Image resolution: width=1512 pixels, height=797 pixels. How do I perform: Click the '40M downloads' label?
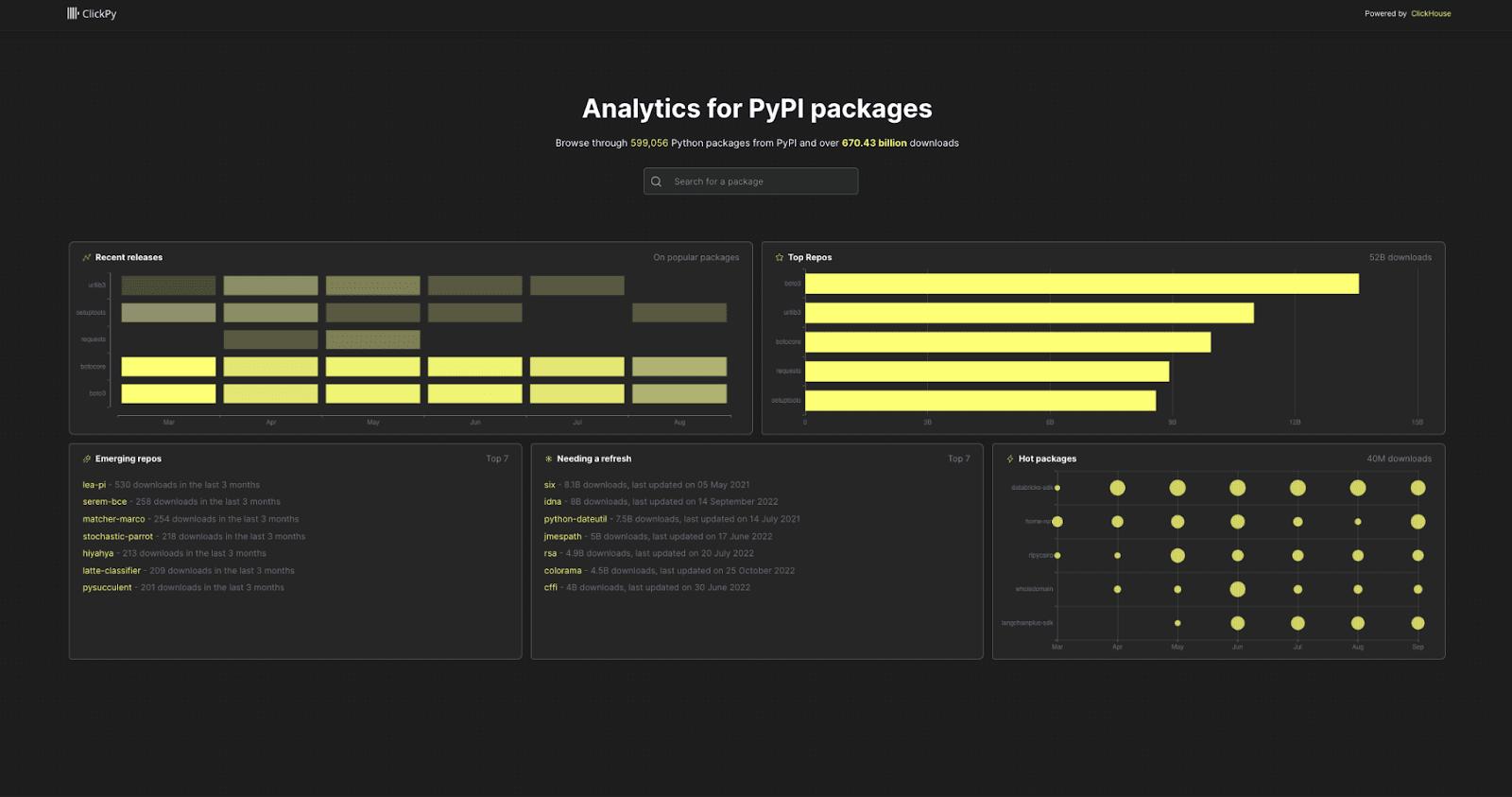[1399, 459]
